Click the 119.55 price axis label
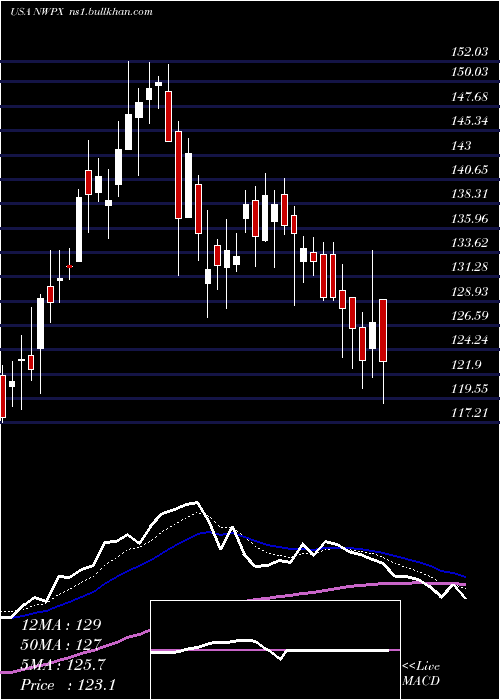Screen dimensions: 500x700 [x=469, y=389]
